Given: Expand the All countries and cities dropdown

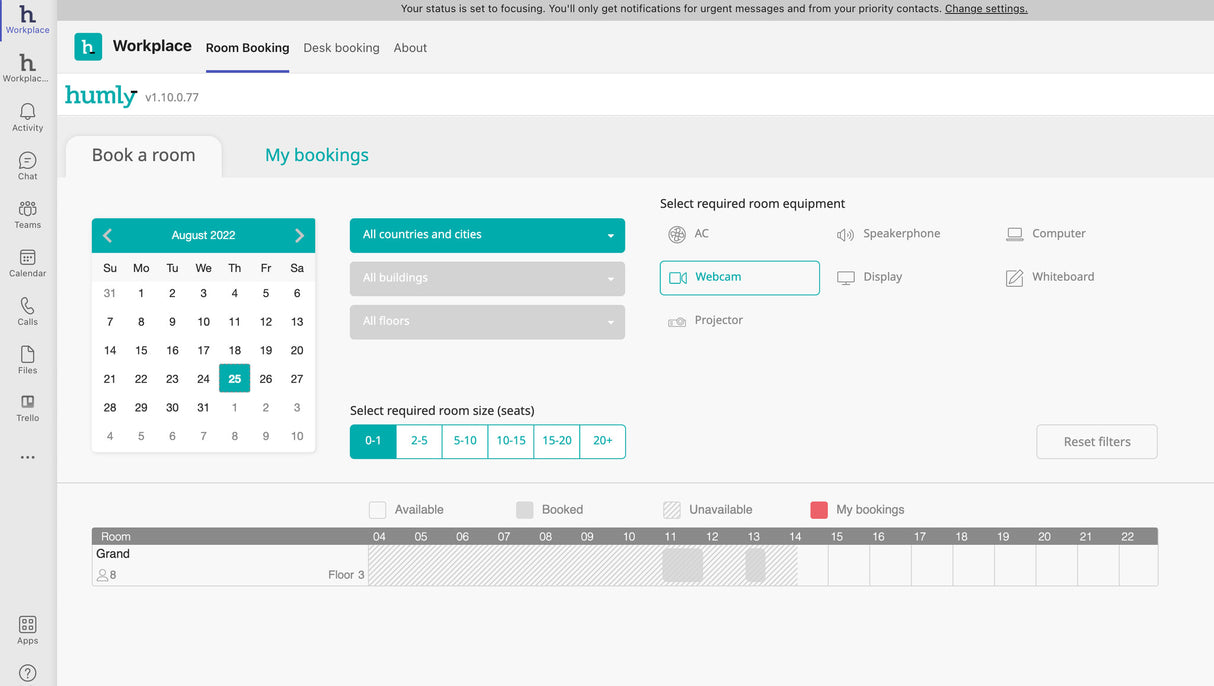Looking at the screenshot, I should (x=487, y=235).
